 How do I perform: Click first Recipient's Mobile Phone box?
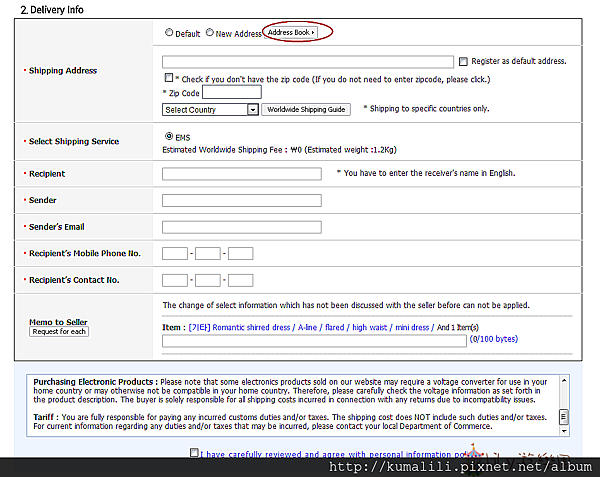coord(175,254)
